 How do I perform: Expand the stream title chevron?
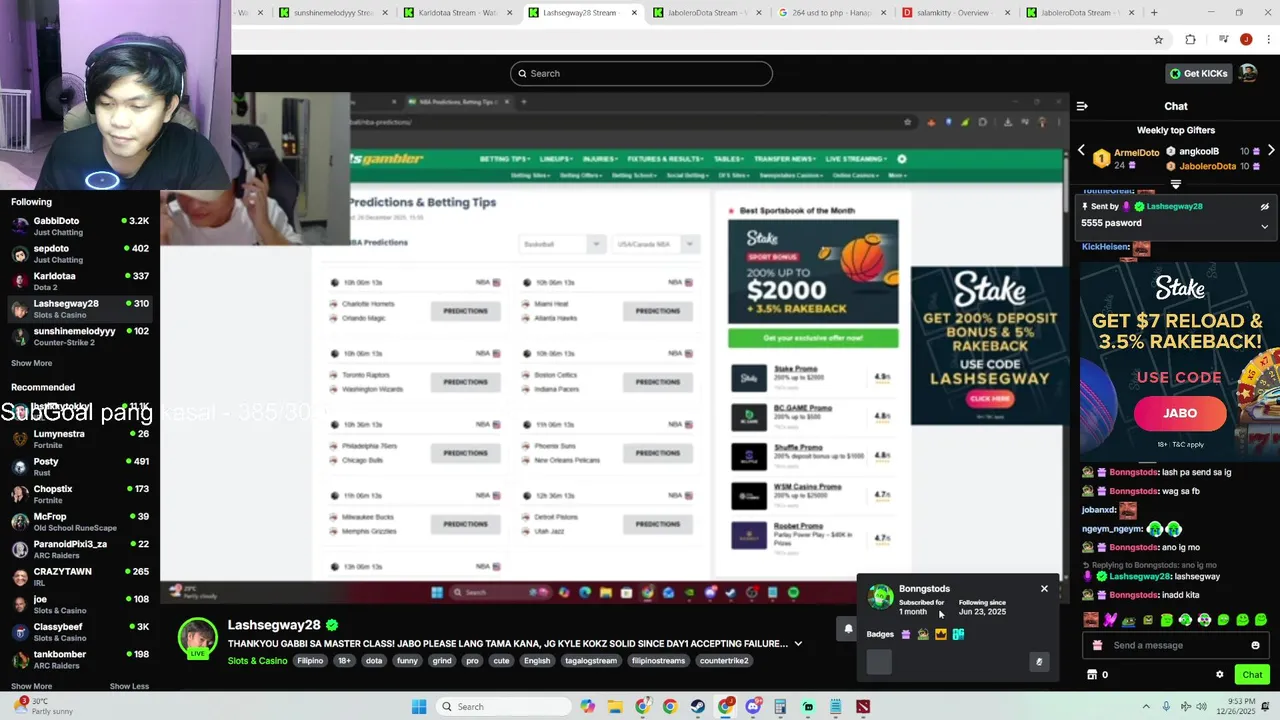[798, 644]
